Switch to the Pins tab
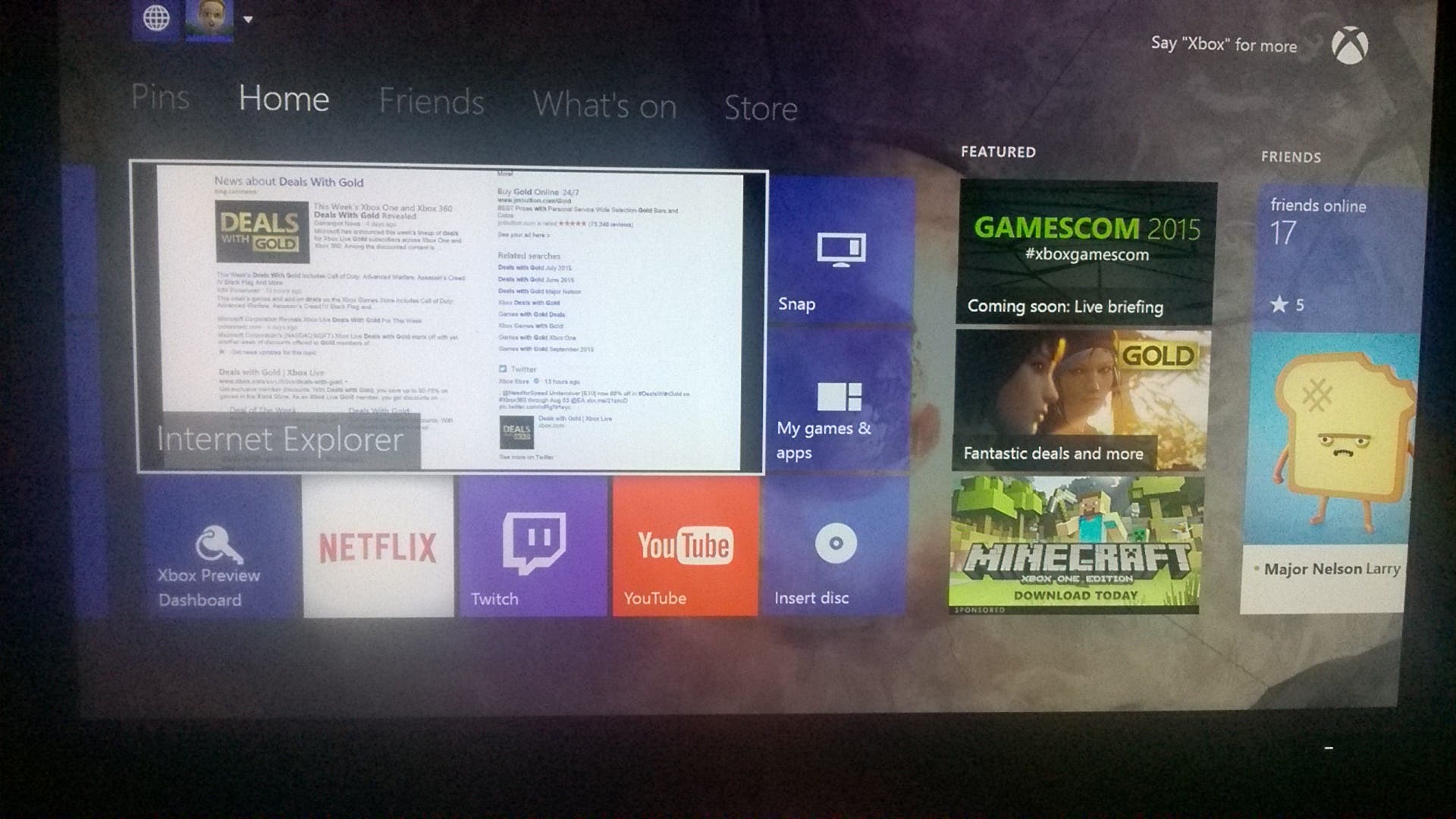This screenshot has width=1456, height=819. 160,96
